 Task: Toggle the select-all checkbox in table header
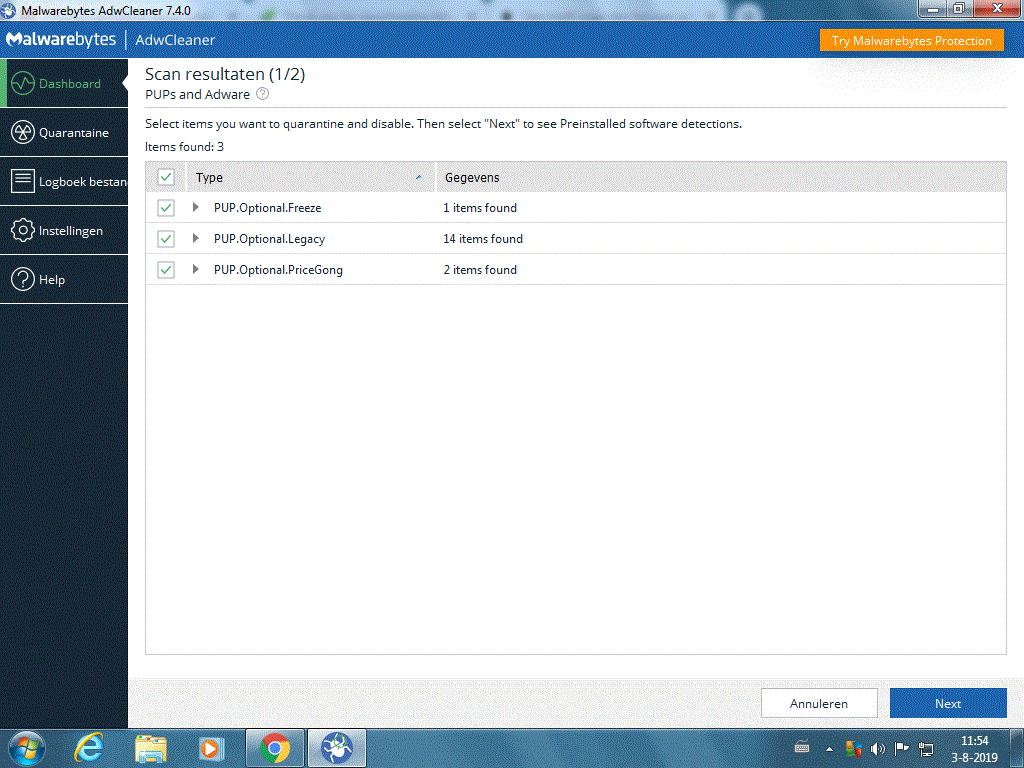point(166,177)
